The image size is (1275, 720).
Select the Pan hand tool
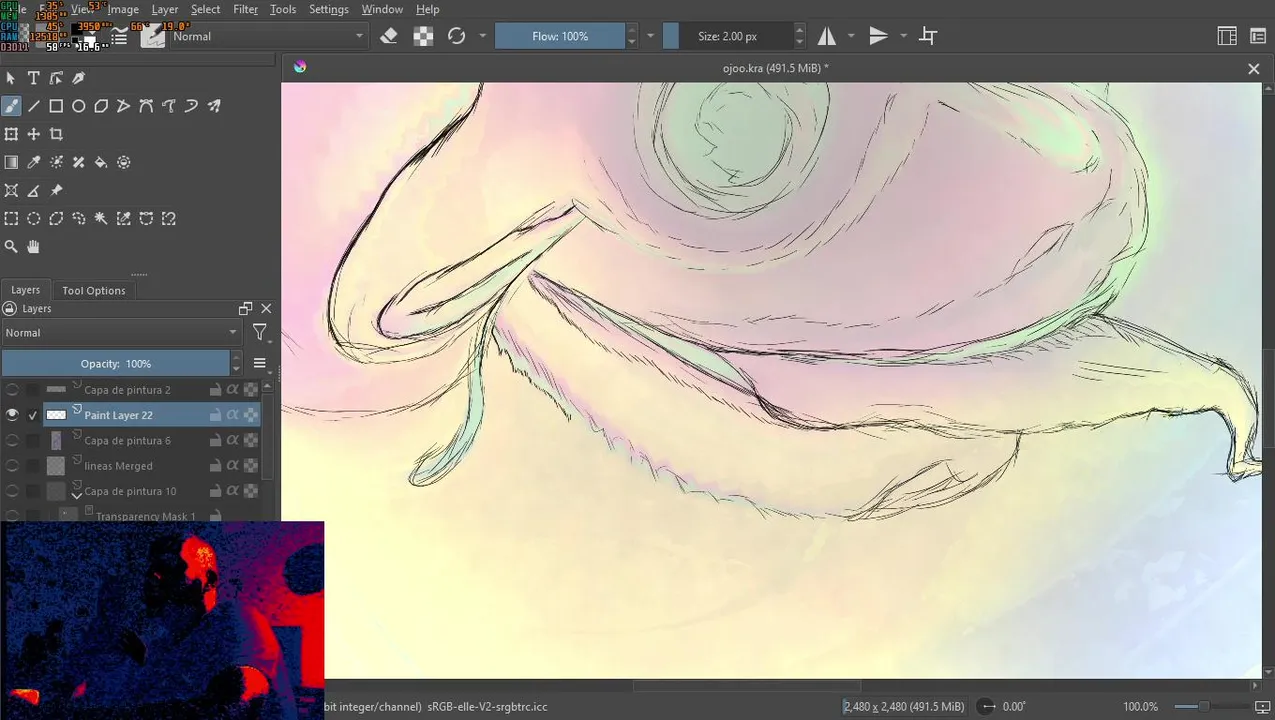click(33, 246)
